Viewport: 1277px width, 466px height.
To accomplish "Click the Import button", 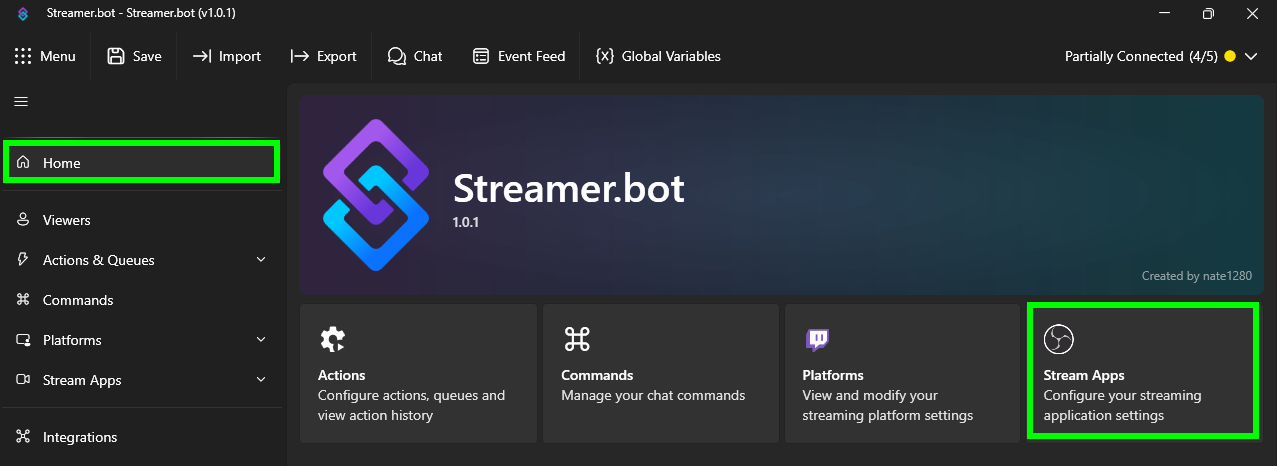I will tap(227, 56).
